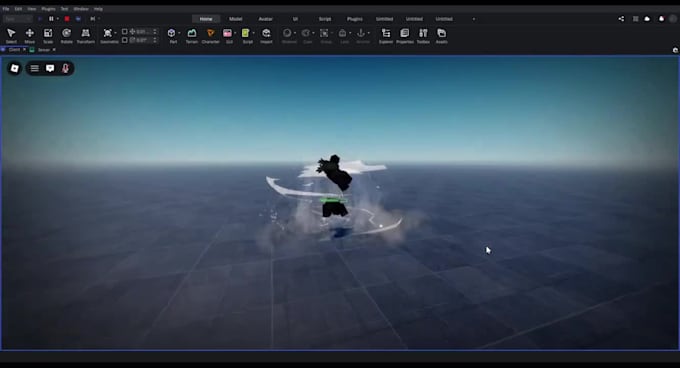
Task: Select the Client viewport tab
Action: [x=14, y=50]
